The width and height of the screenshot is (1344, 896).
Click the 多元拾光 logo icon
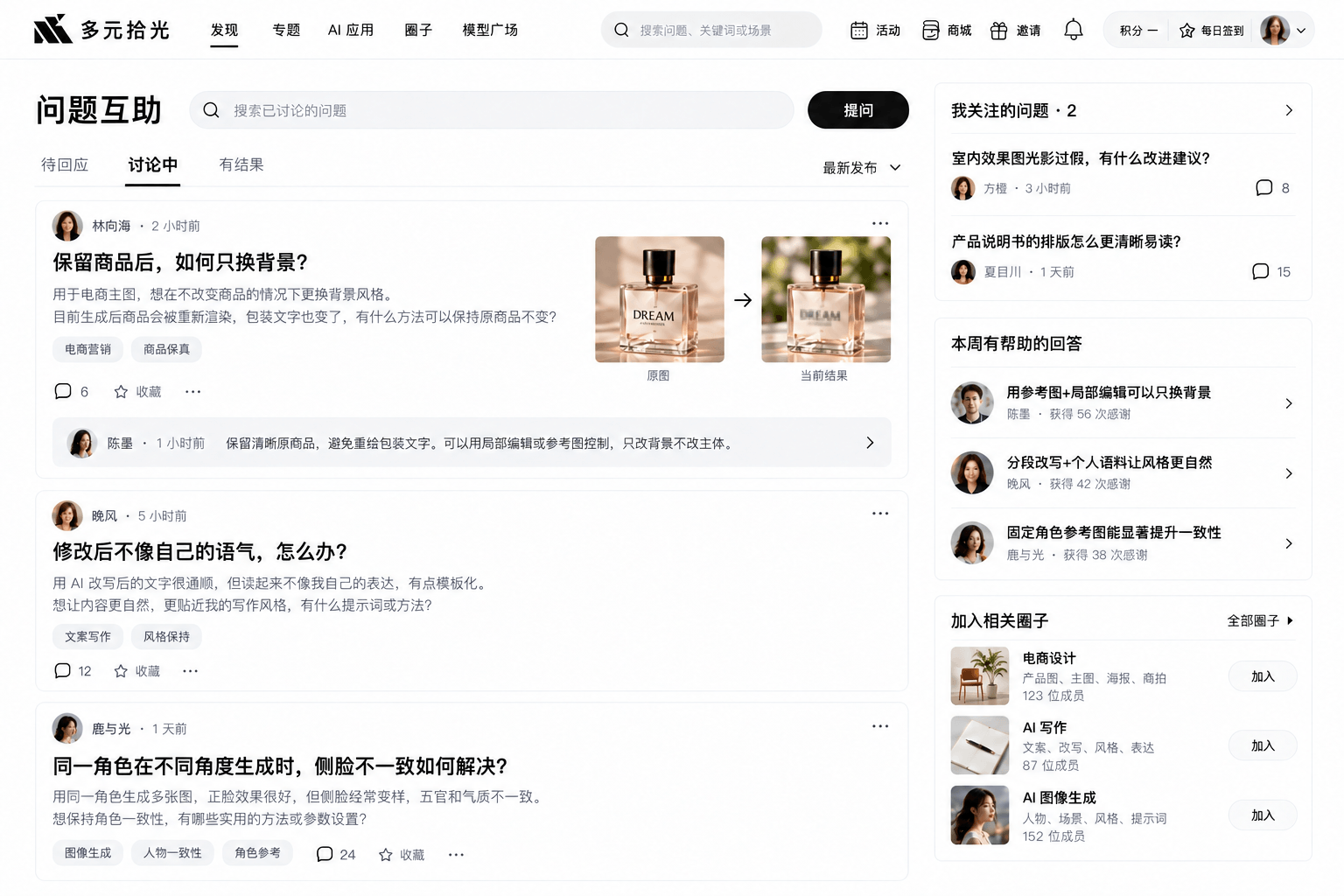[52, 30]
